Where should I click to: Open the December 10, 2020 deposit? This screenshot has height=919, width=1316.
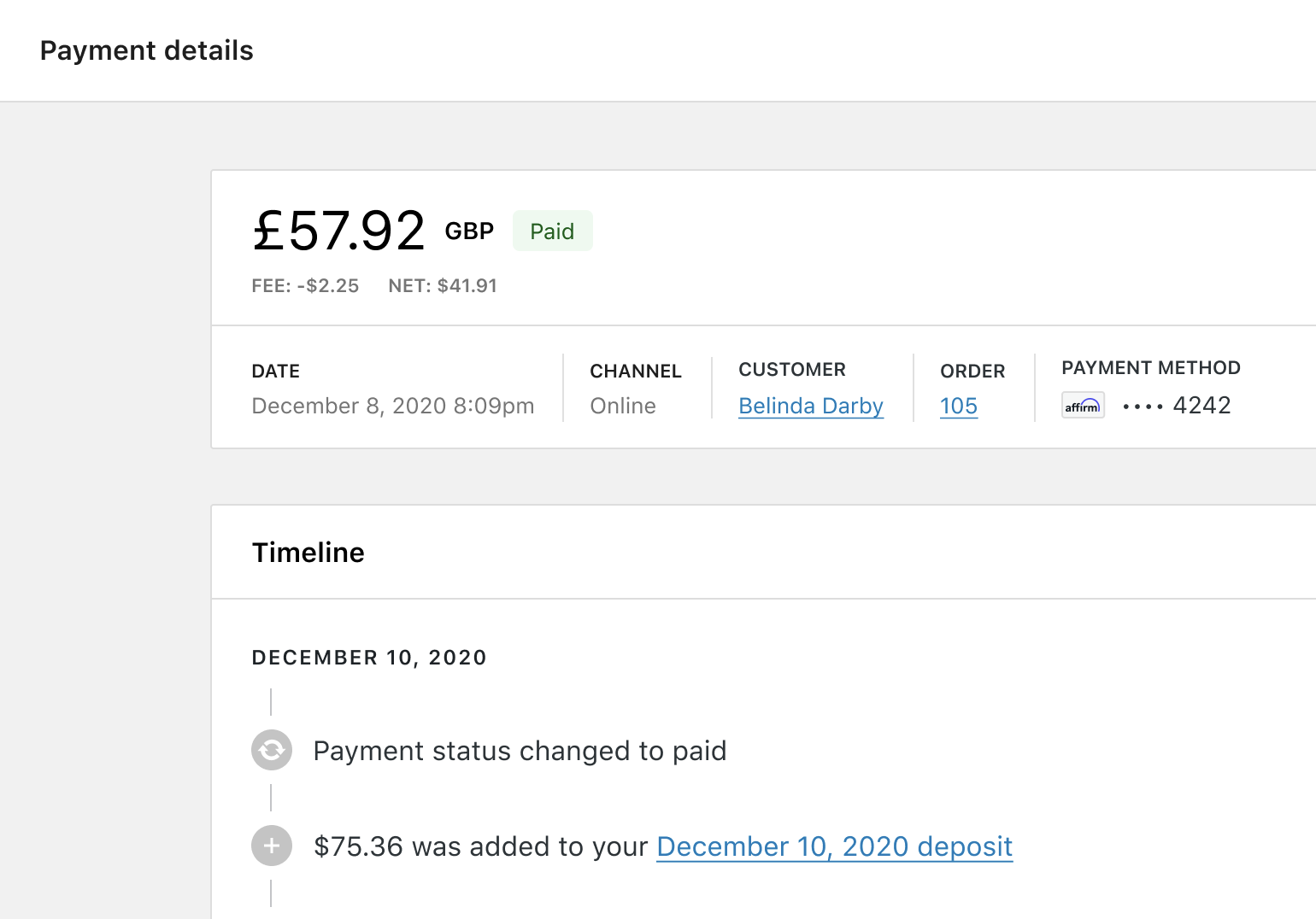coord(833,846)
